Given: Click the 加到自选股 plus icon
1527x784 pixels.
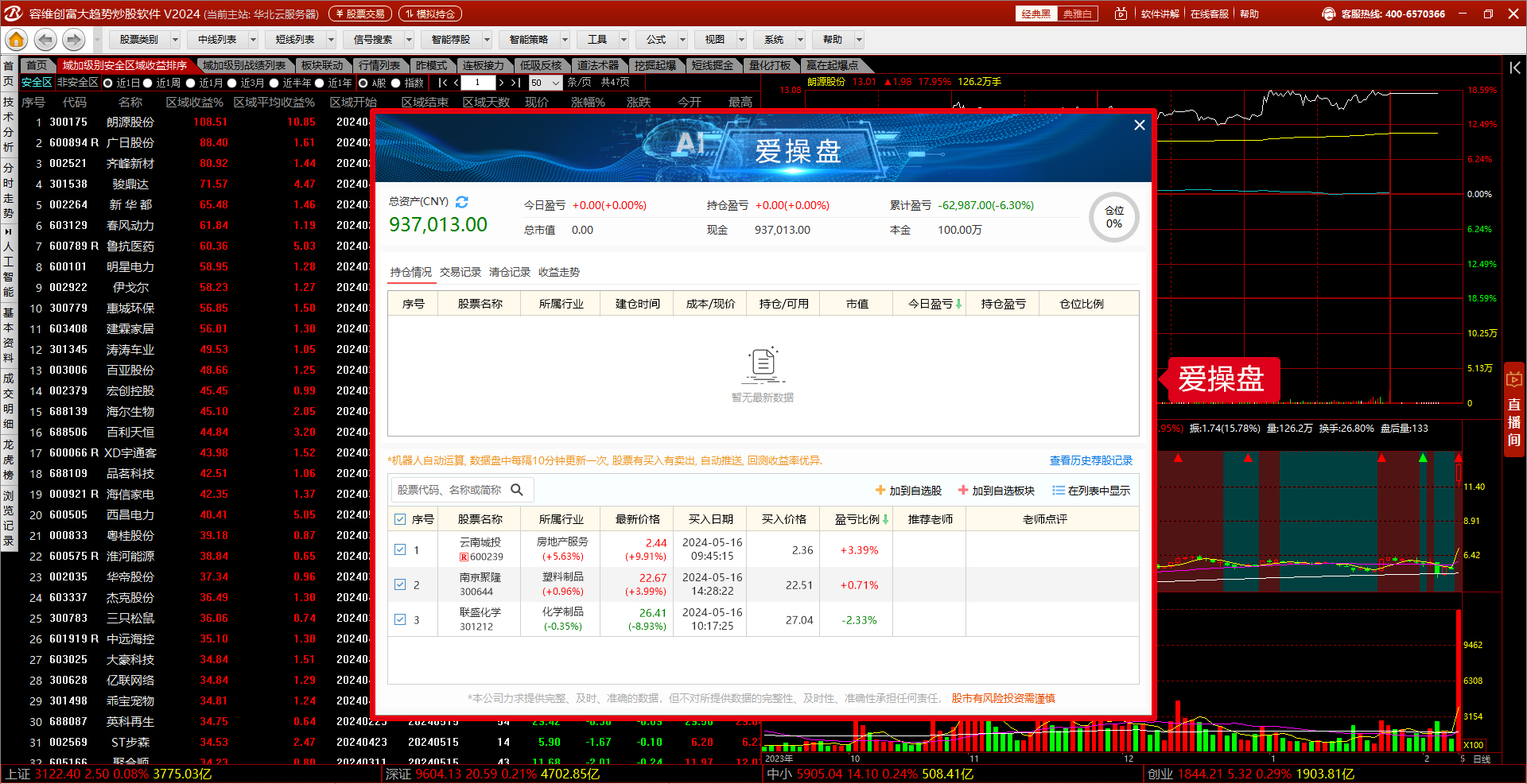Looking at the screenshot, I should point(880,491).
